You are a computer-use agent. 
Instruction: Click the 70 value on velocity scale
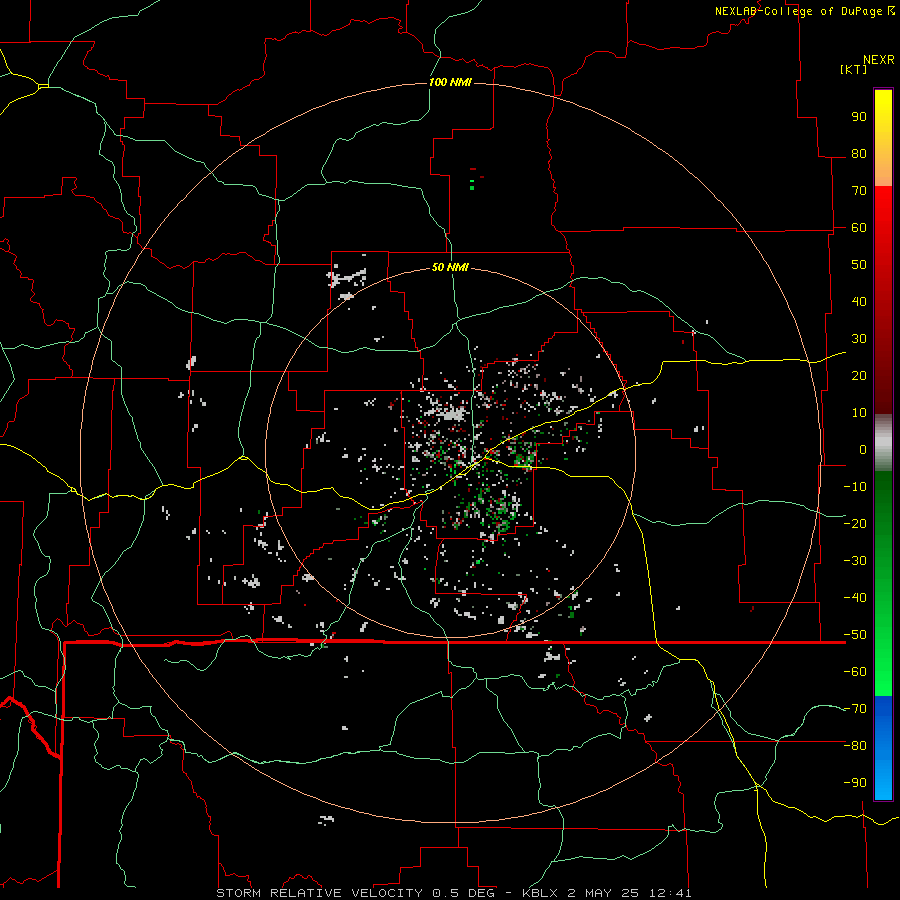[x=859, y=191]
